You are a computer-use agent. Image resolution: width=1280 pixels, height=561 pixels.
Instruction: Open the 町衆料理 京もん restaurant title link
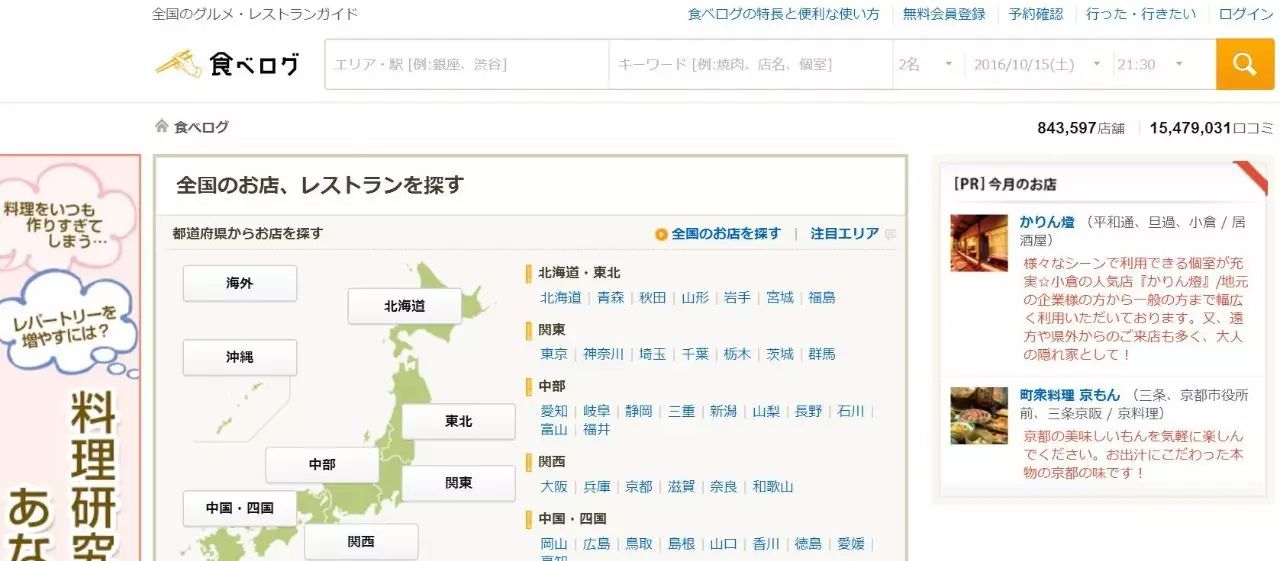click(x=1070, y=395)
